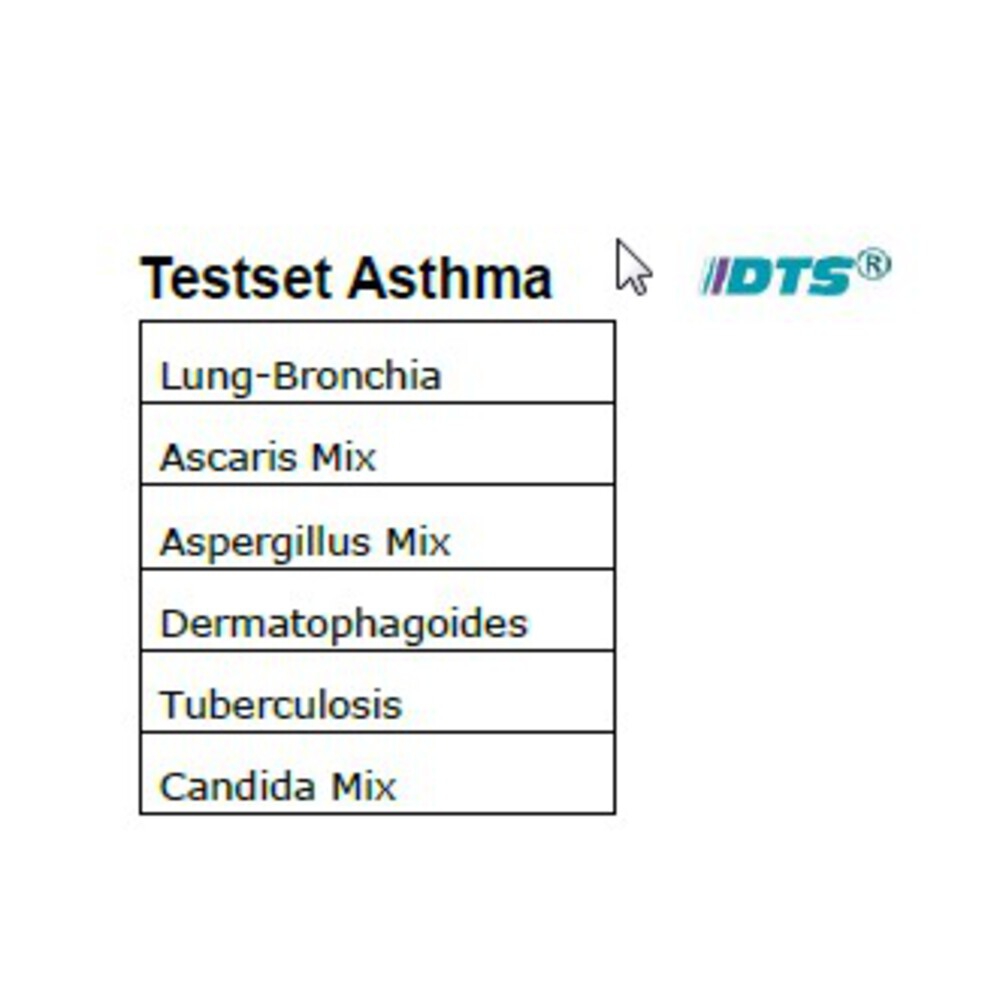The image size is (1000, 1000).
Task: Click the word Mix in the Aspergillus row
Action: point(418,542)
